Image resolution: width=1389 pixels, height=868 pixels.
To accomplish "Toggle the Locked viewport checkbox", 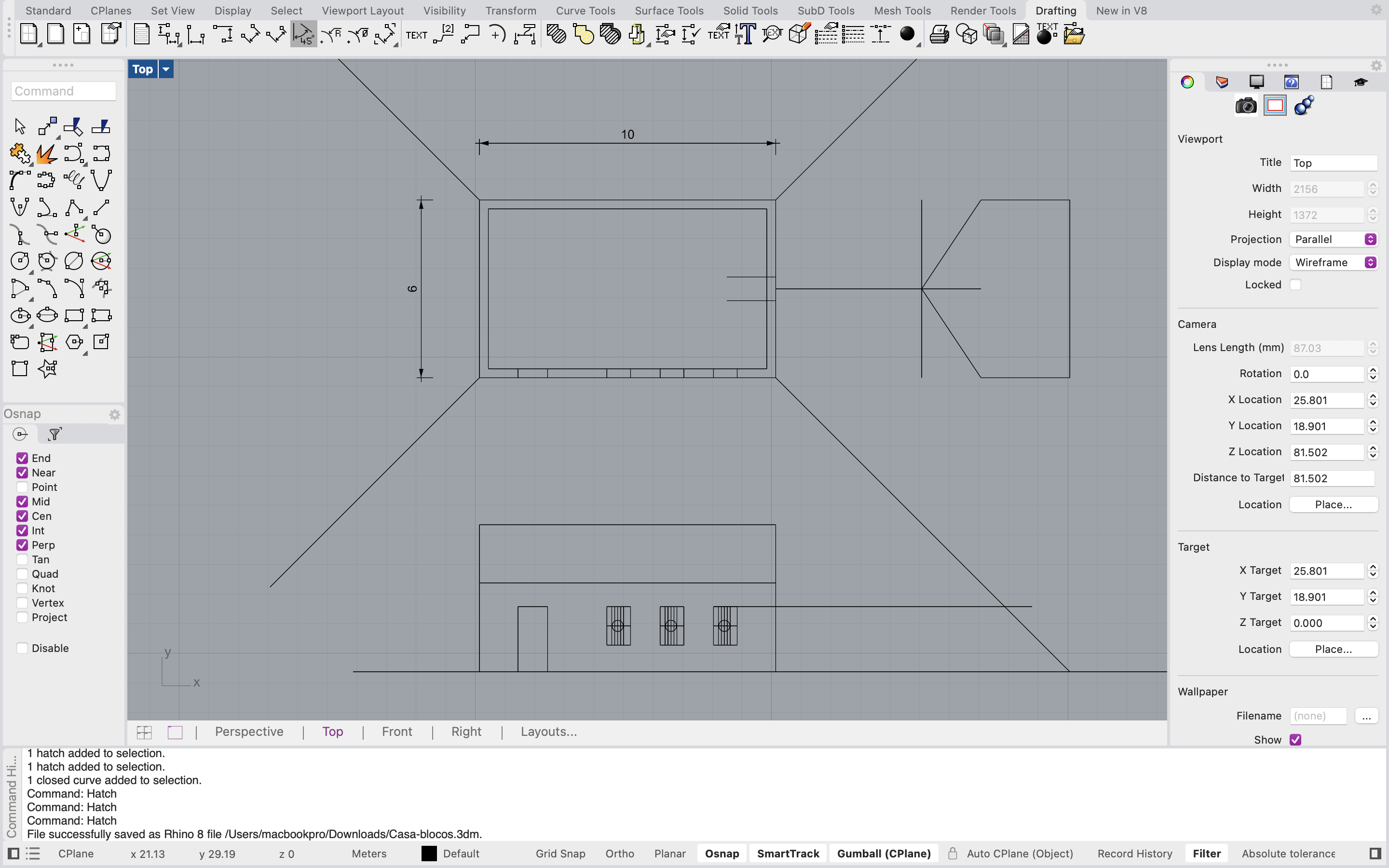I will tap(1296, 284).
